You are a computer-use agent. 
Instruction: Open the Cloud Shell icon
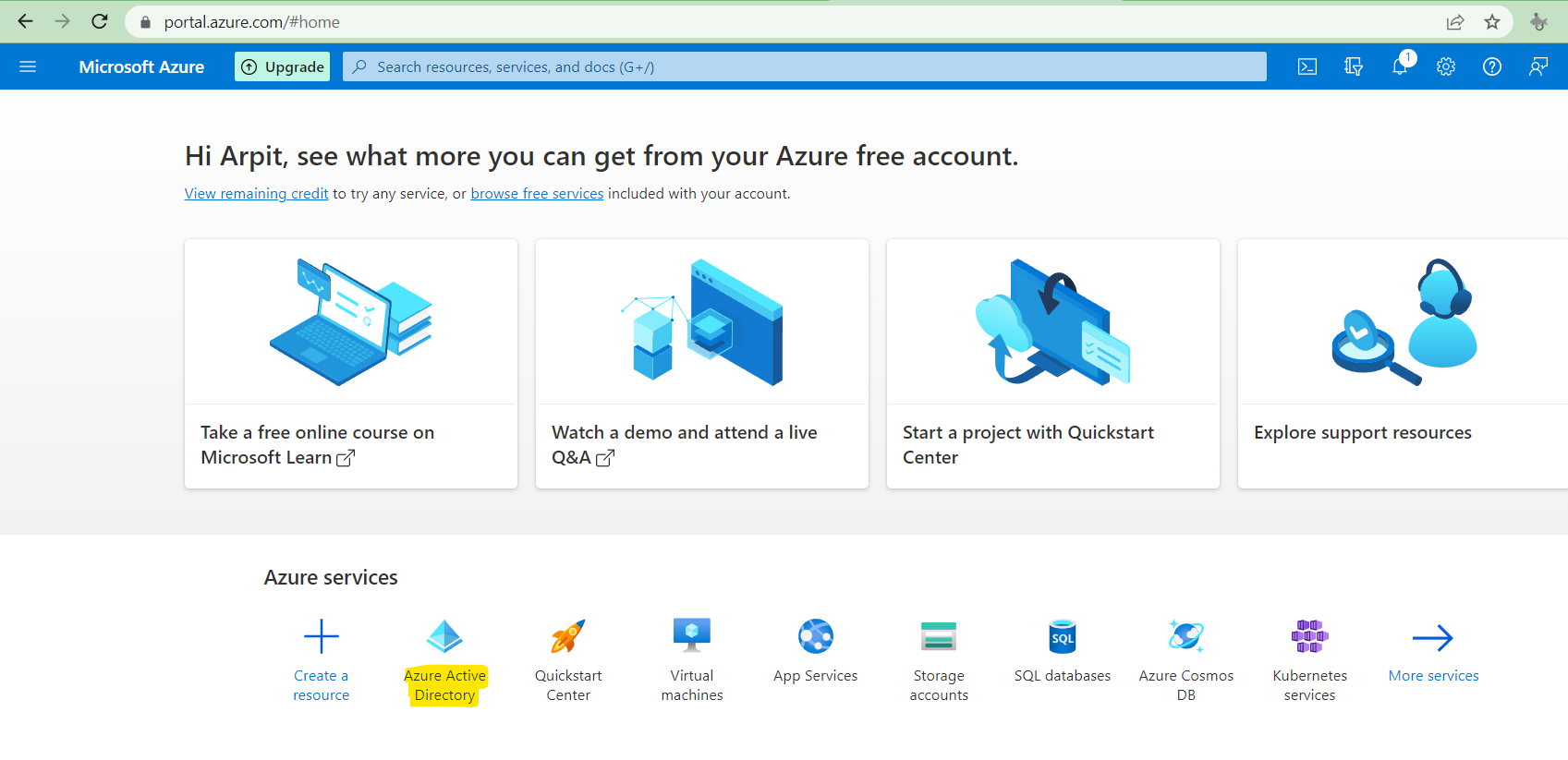[x=1307, y=66]
